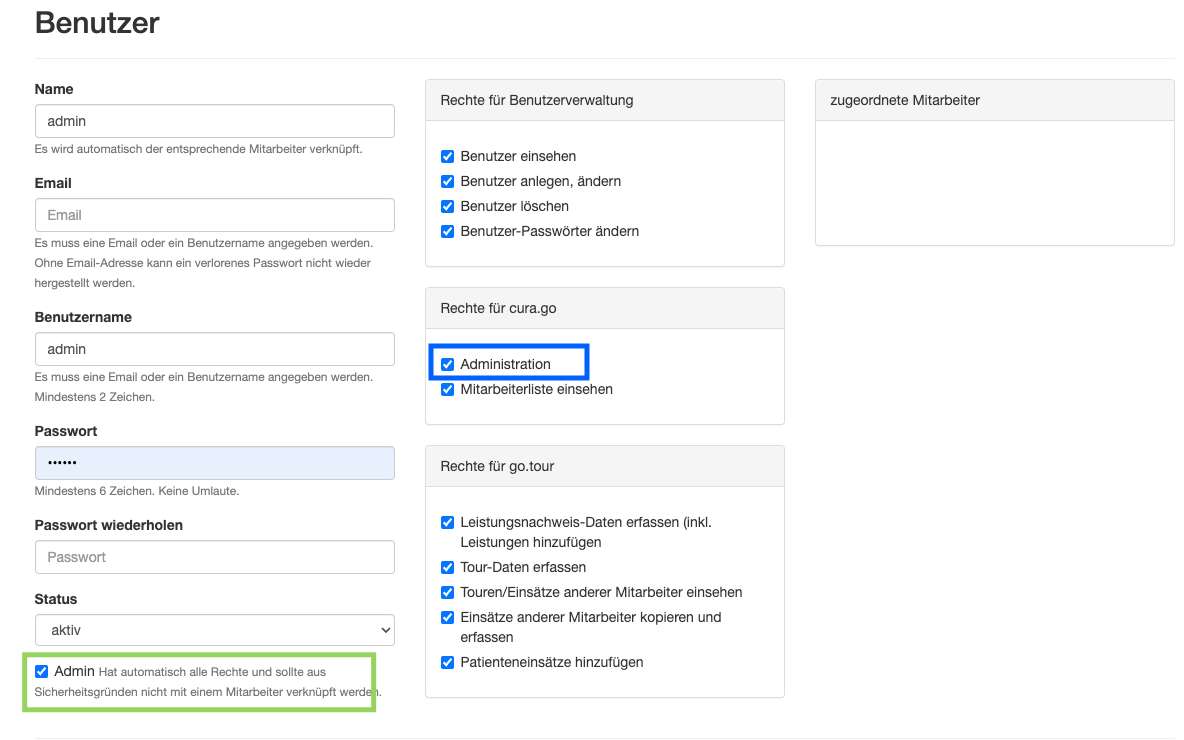Screen dimensions: 1184x740
Task: Click the 'Benutzer einsehen' label text
Action: click(518, 156)
